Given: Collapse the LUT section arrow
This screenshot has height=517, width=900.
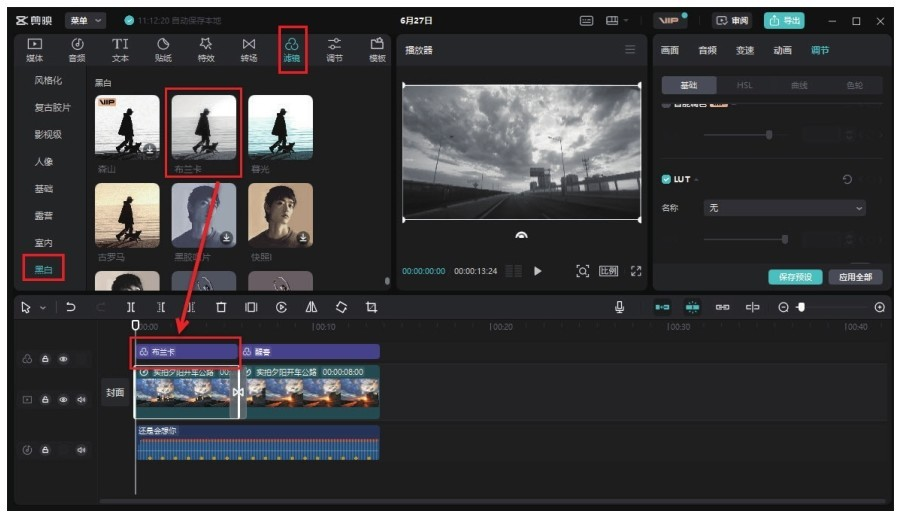Looking at the screenshot, I should pos(696,180).
